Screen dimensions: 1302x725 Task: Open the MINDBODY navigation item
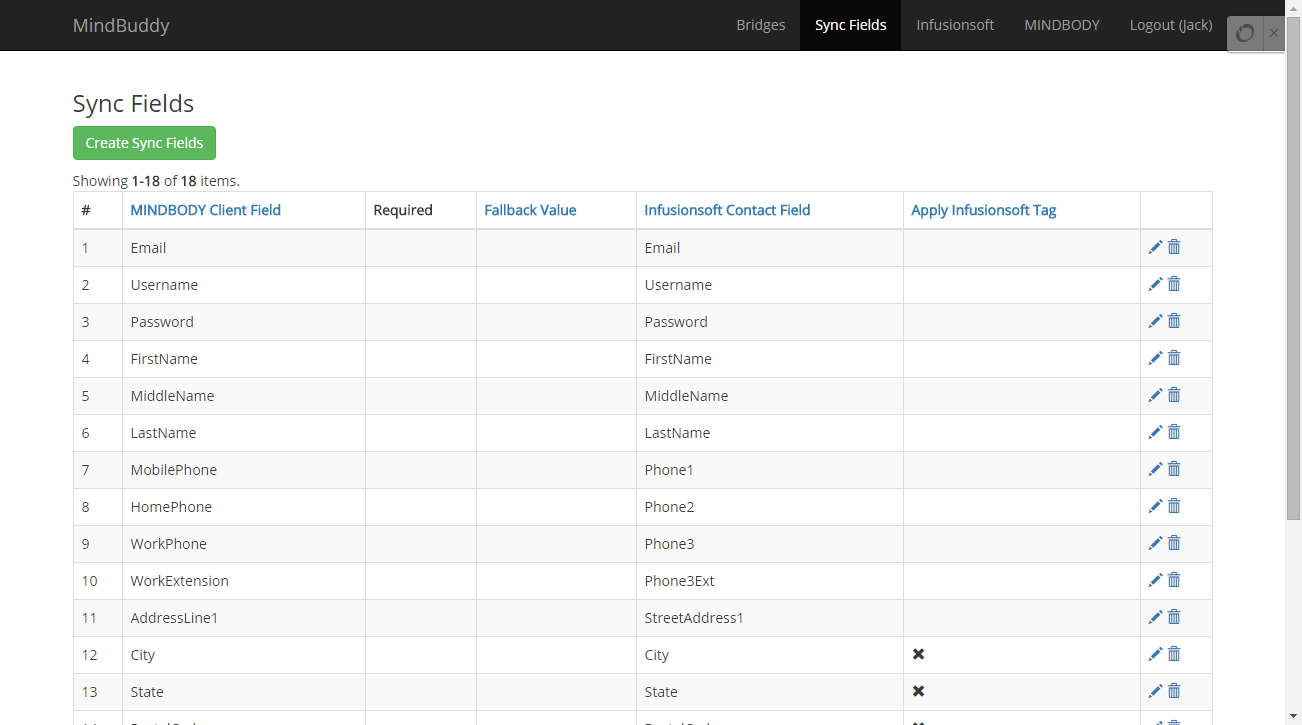[1061, 25]
